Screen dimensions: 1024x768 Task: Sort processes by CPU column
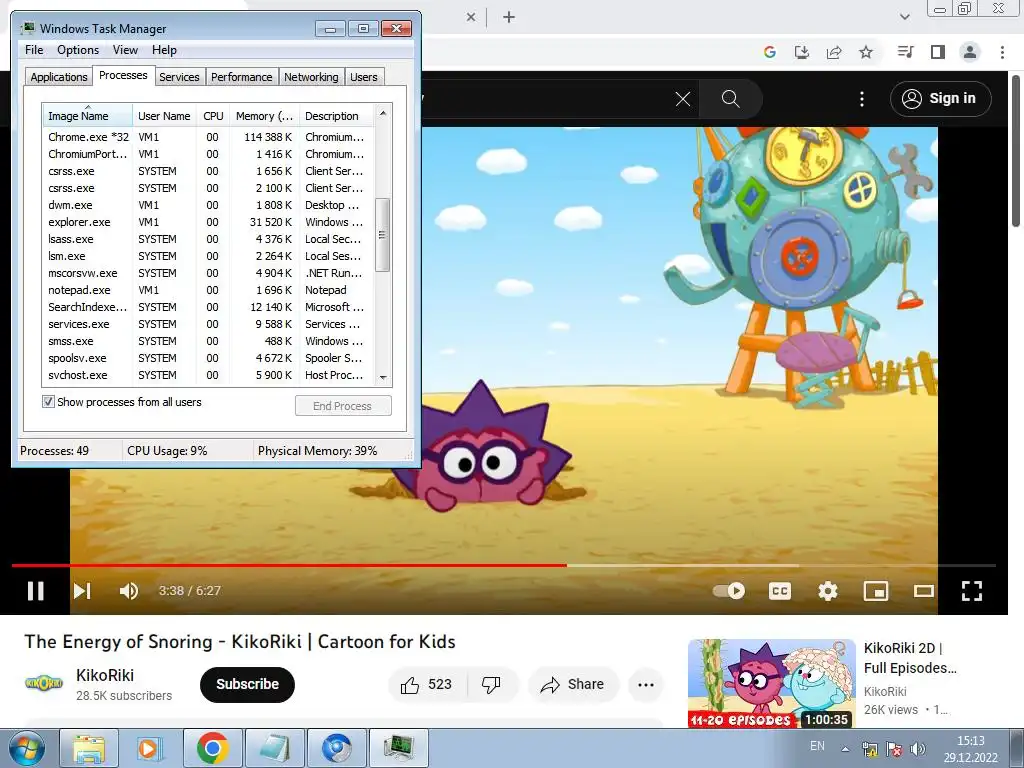(213, 116)
